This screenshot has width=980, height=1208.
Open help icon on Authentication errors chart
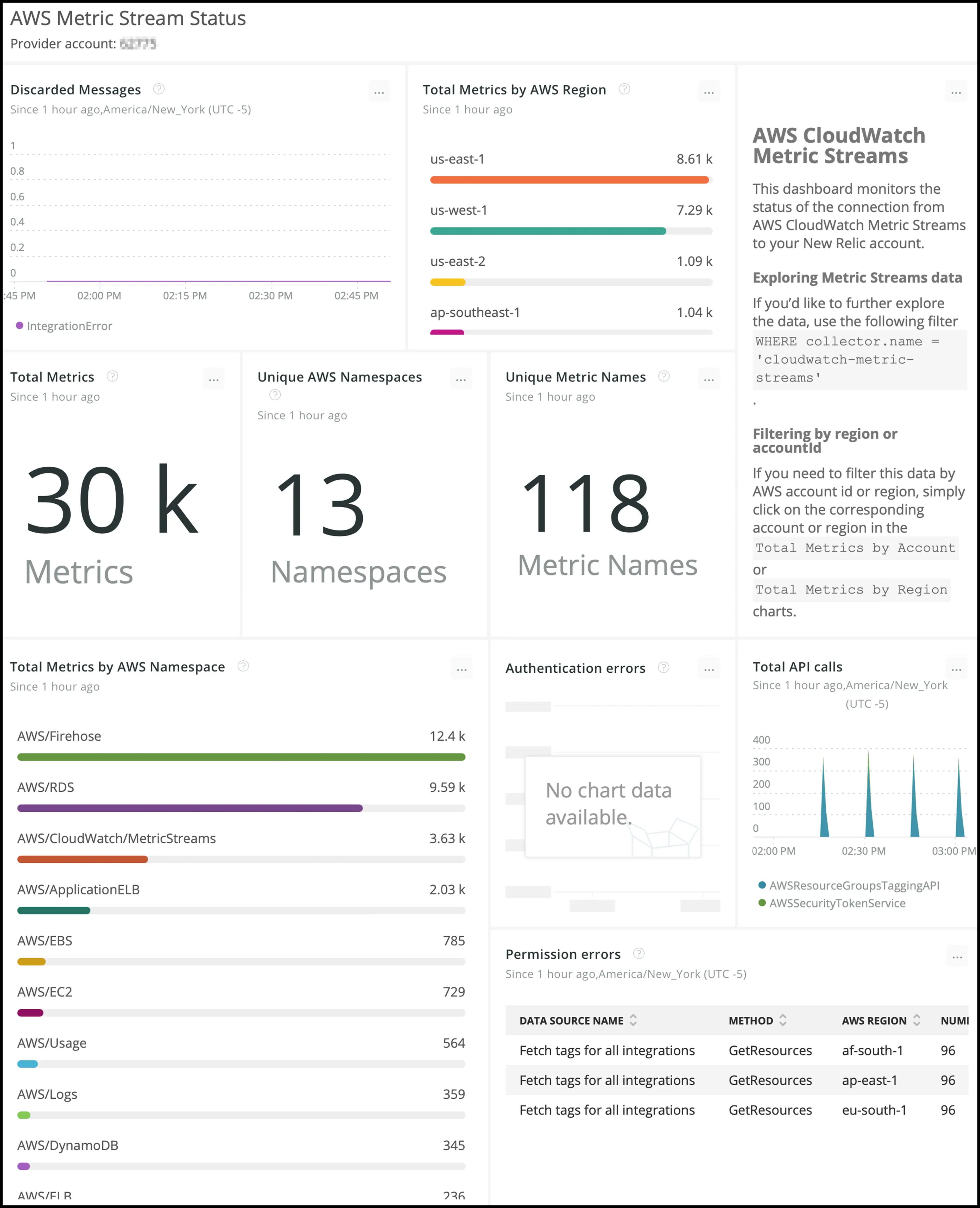point(663,667)
